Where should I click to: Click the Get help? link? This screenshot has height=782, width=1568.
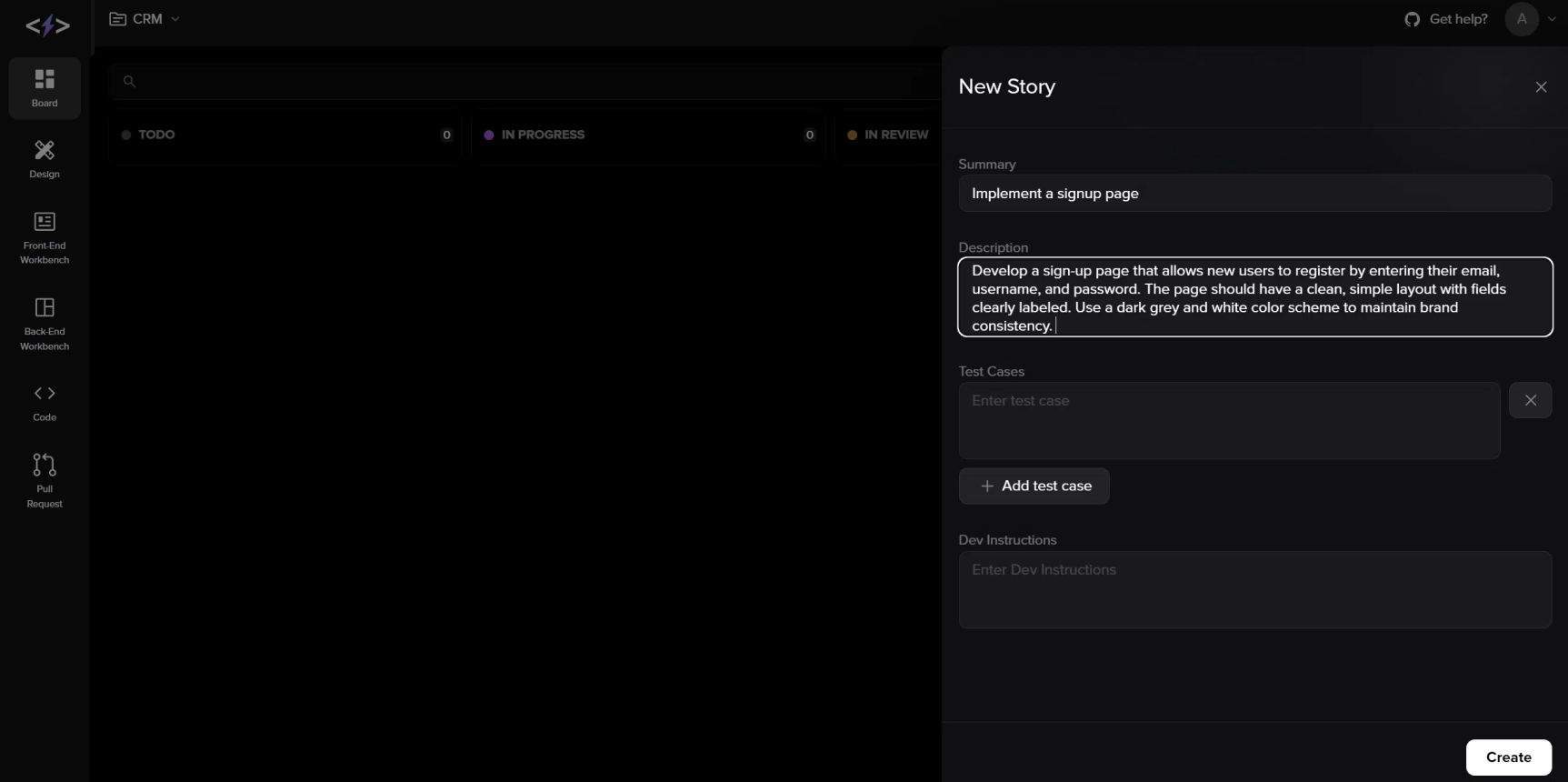pyautogui.click(x=1458, y=19)
